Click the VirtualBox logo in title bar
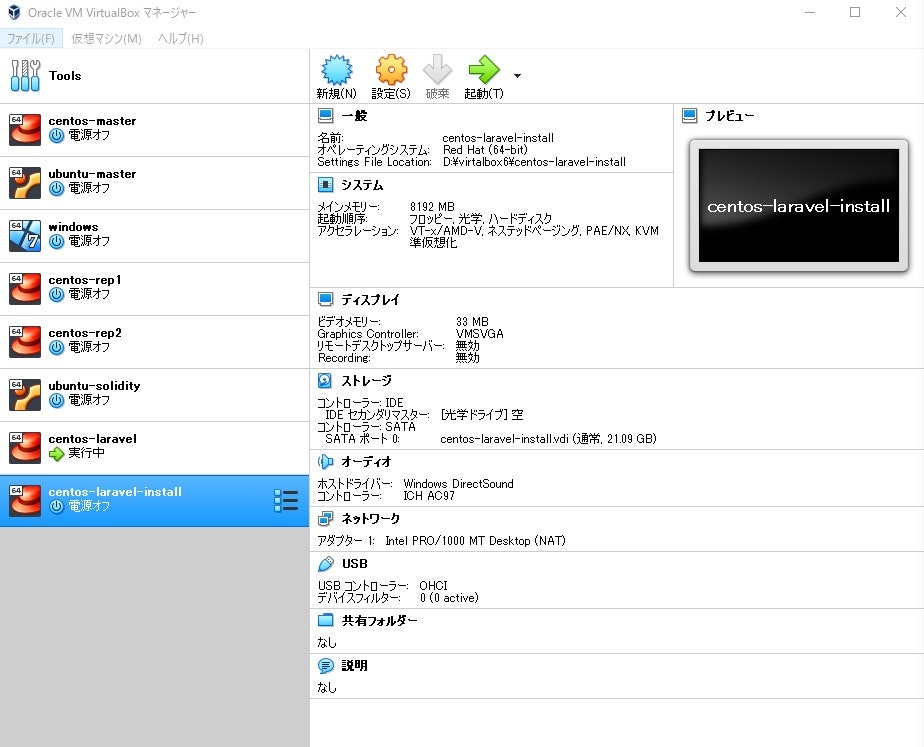The width and height of the screenshot is (924, 747). click(x=14, y=12)
